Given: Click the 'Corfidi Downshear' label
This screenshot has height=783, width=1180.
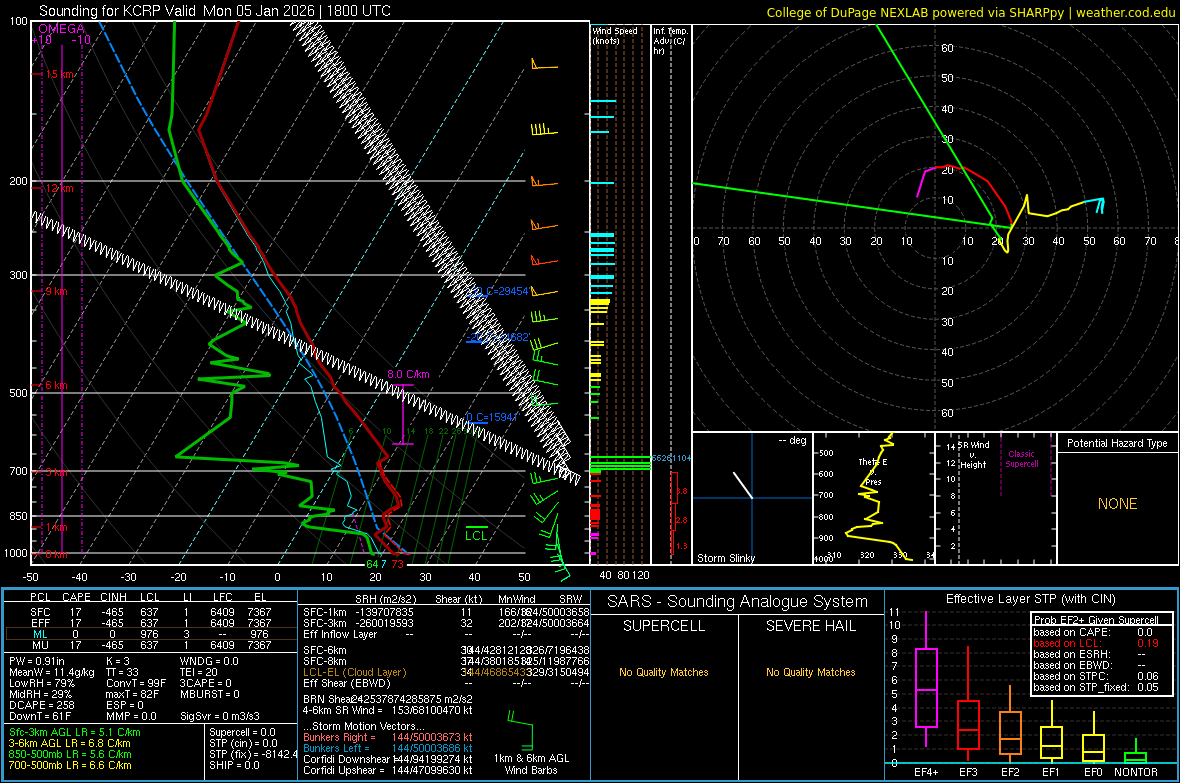Looking at the screenshot, I should [347, 759].
